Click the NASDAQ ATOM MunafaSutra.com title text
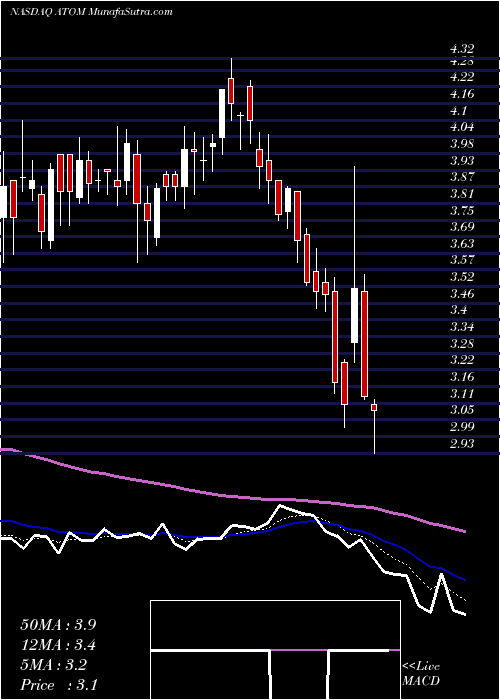500x700 pixels. tap(91, 12)
